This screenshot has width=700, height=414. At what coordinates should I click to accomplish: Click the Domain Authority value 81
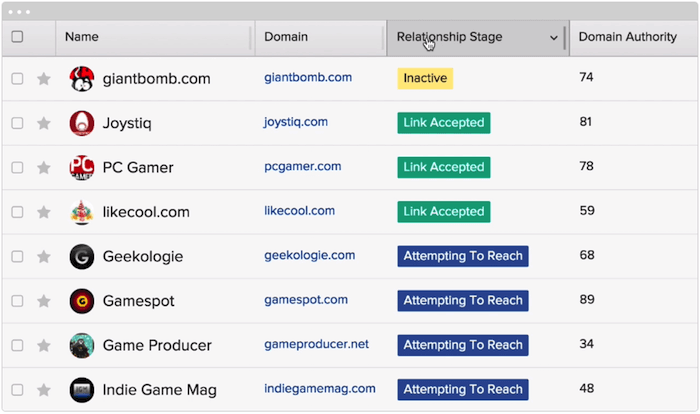point(586,121)
